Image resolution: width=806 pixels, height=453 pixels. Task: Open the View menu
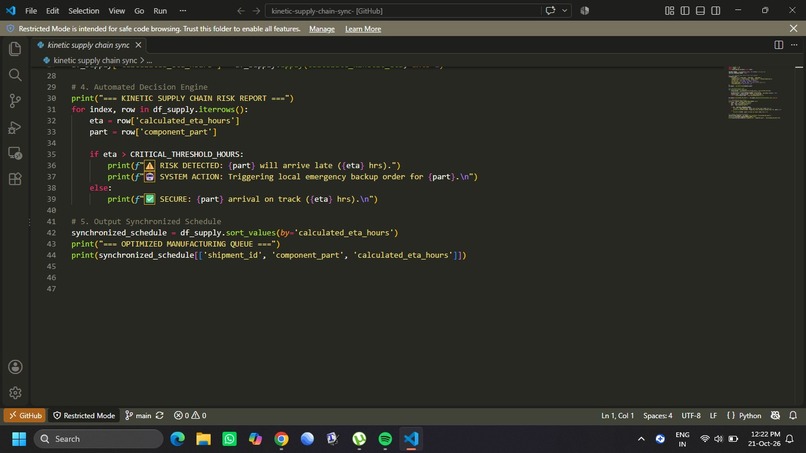click(x=117, y=11)
